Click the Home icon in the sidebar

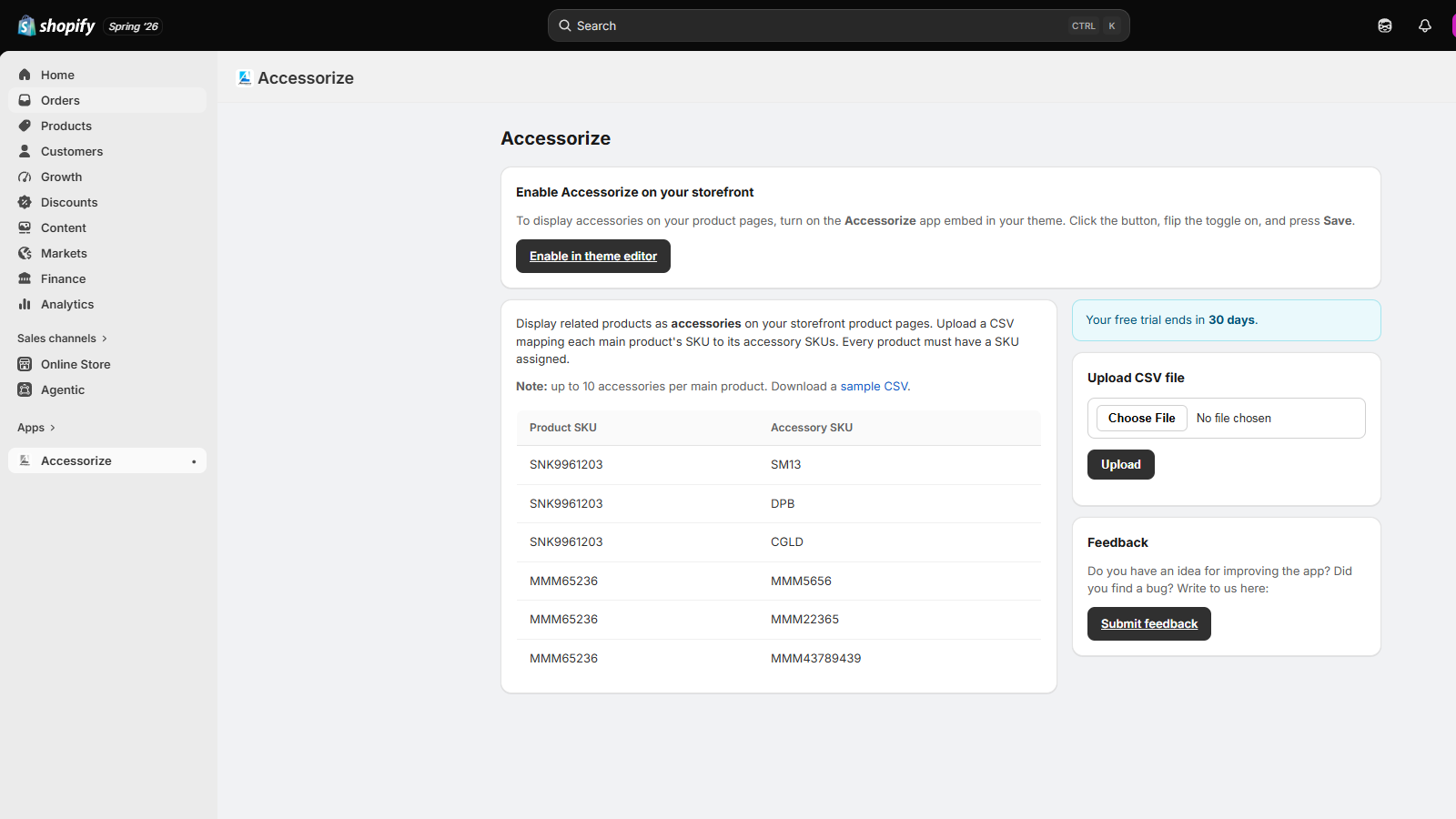pyautogui.click(x=25, y=75)
